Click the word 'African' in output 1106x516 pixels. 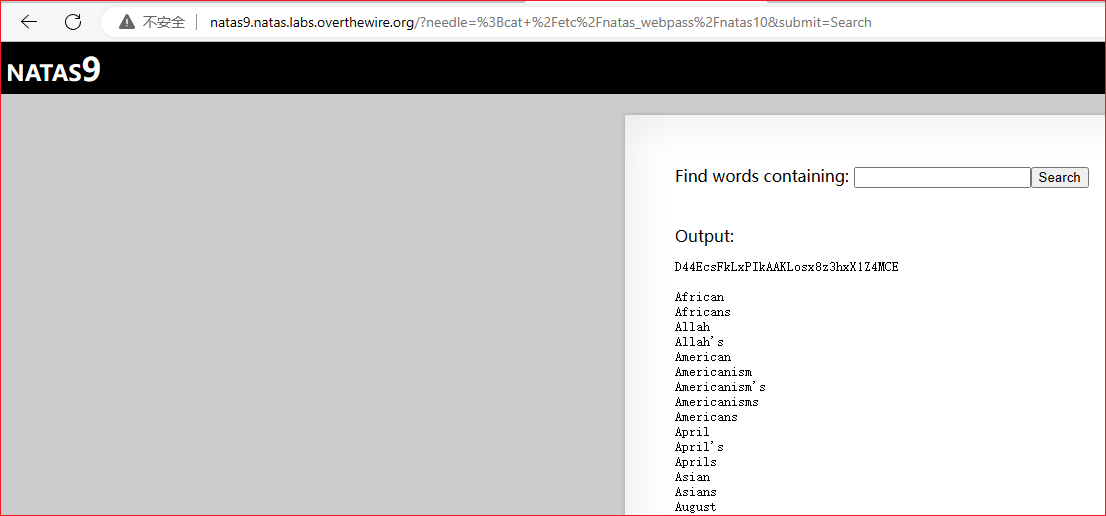tap(699, 297)
